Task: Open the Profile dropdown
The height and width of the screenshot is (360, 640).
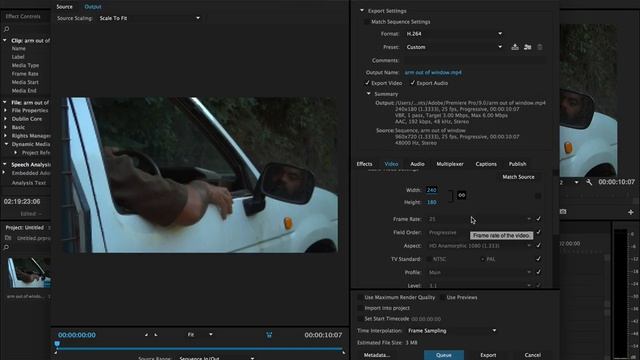Action: [x=480, y=272]
